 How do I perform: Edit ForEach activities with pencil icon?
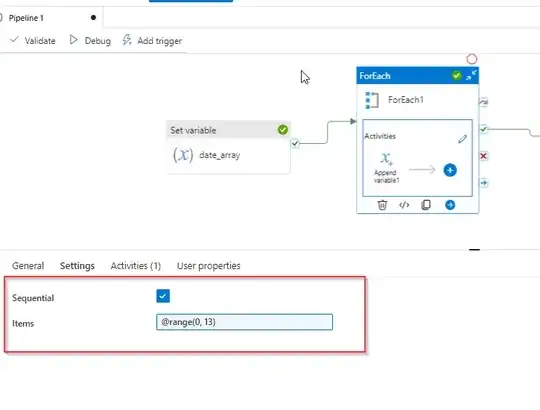click(x=463, y=139)
